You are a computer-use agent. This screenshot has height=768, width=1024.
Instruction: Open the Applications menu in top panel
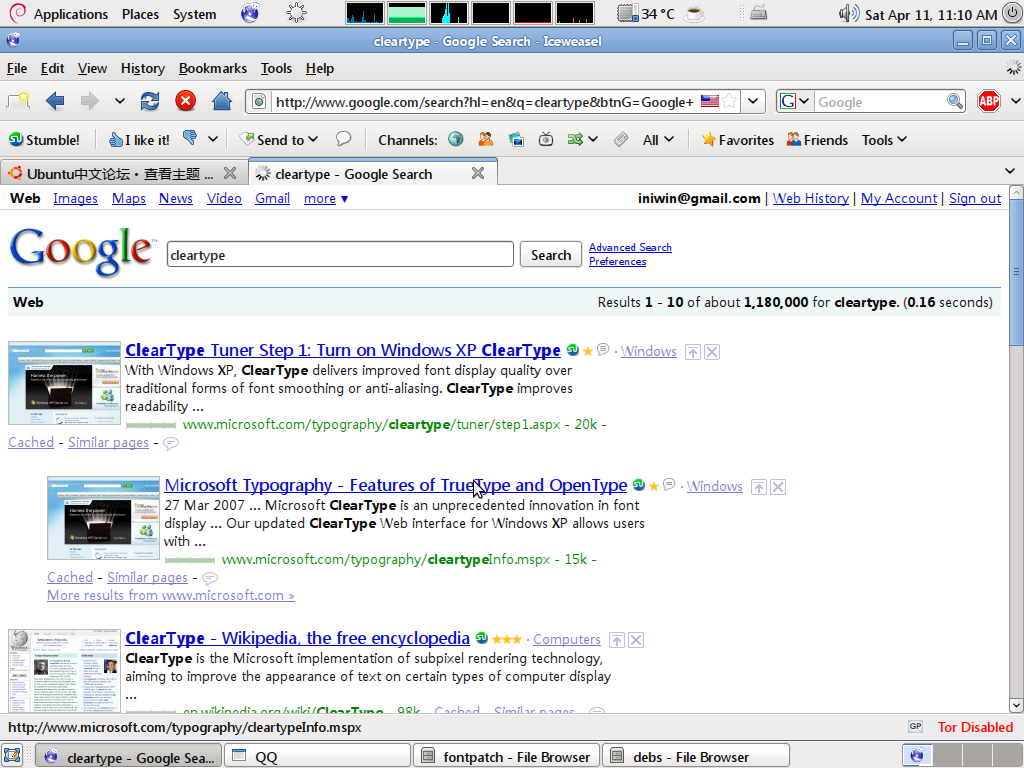[71, 14]
